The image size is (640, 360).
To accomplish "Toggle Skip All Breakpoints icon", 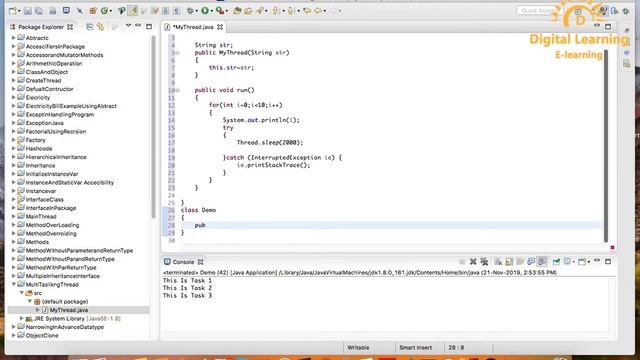I will tap(80, 11).
